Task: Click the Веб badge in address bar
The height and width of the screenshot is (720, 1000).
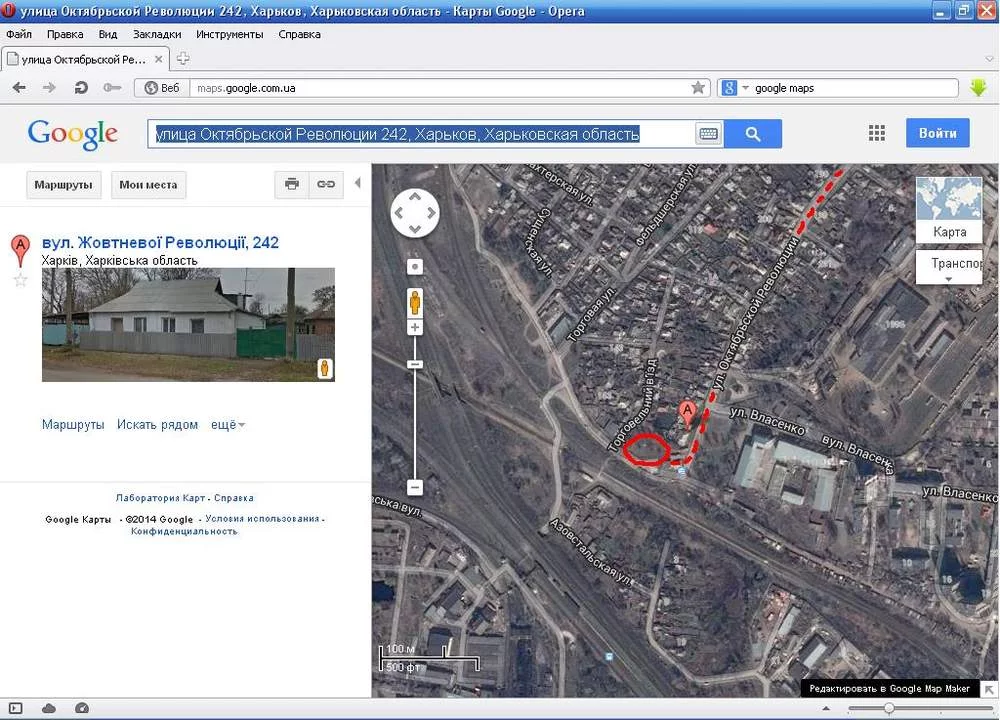Action: pos(162,88)
